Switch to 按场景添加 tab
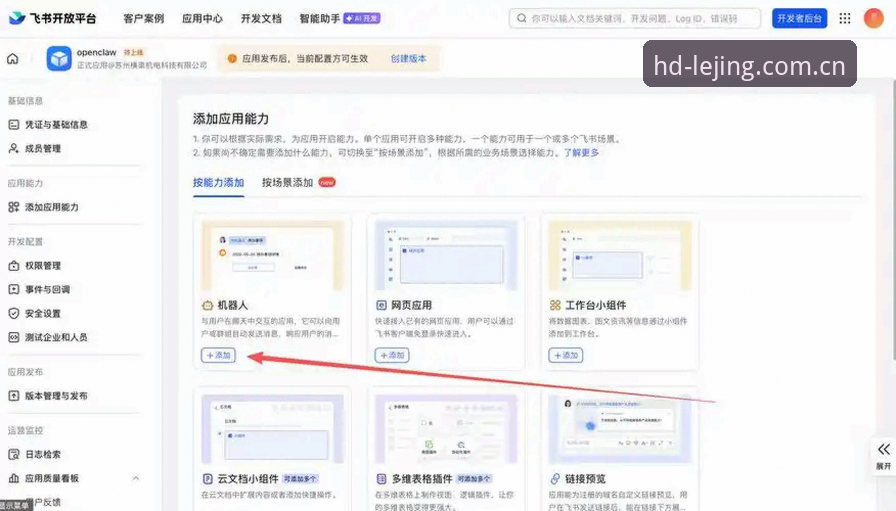The height and width of the screenshot is (511, 896). [x=287, y=183]
